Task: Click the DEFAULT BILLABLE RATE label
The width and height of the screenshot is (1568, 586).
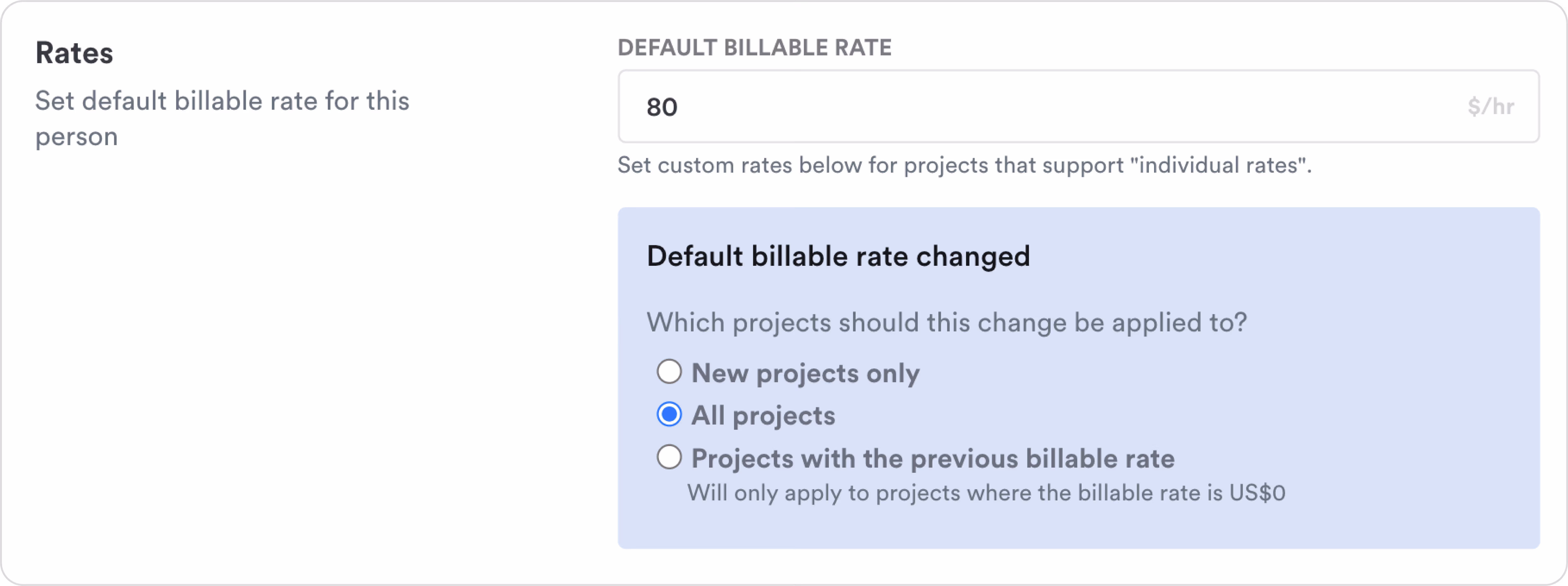Action: pos(754,47)
